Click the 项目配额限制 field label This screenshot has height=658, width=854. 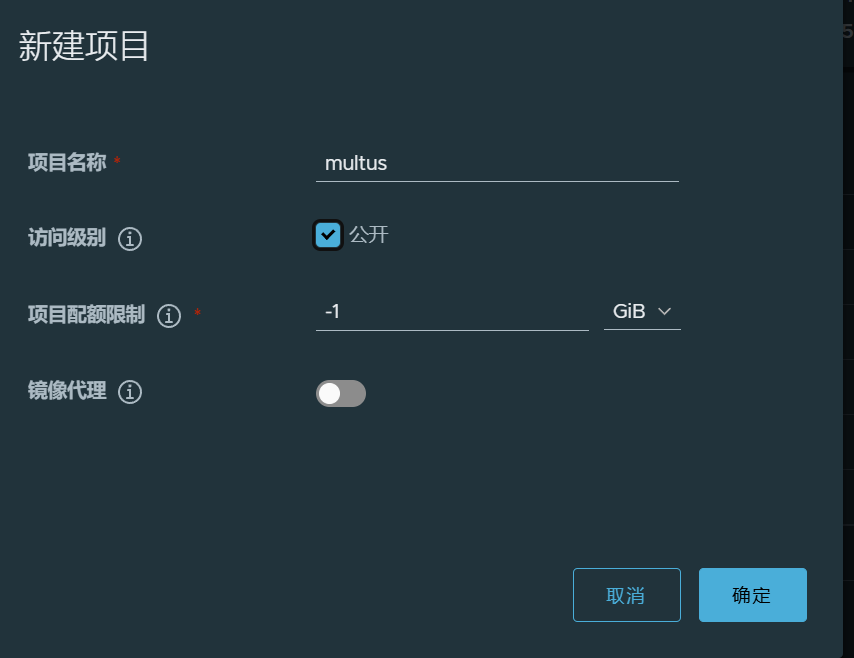point(87,314)
